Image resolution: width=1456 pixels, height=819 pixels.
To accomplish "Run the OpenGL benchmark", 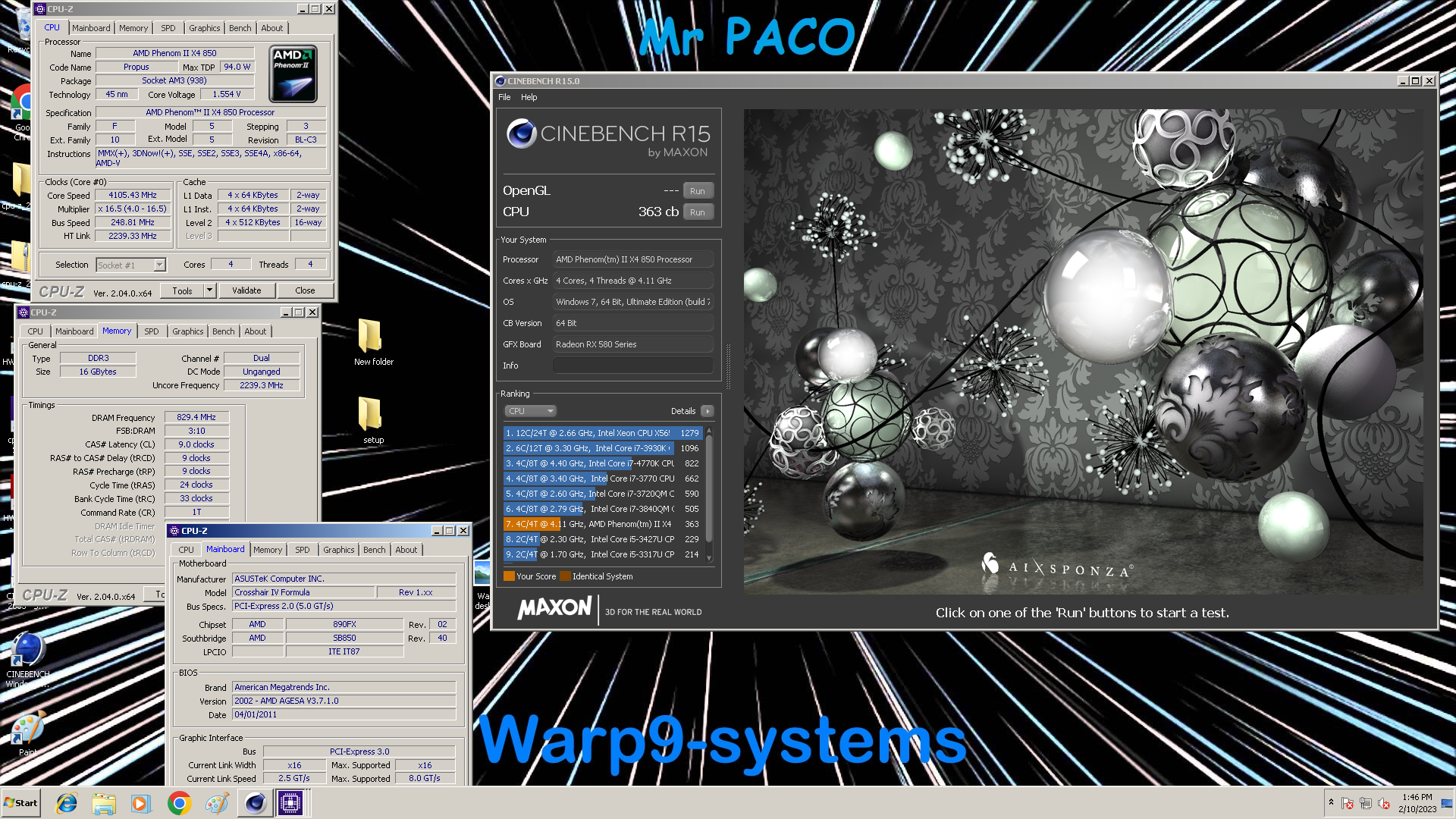I will click(x=698, y=191).
